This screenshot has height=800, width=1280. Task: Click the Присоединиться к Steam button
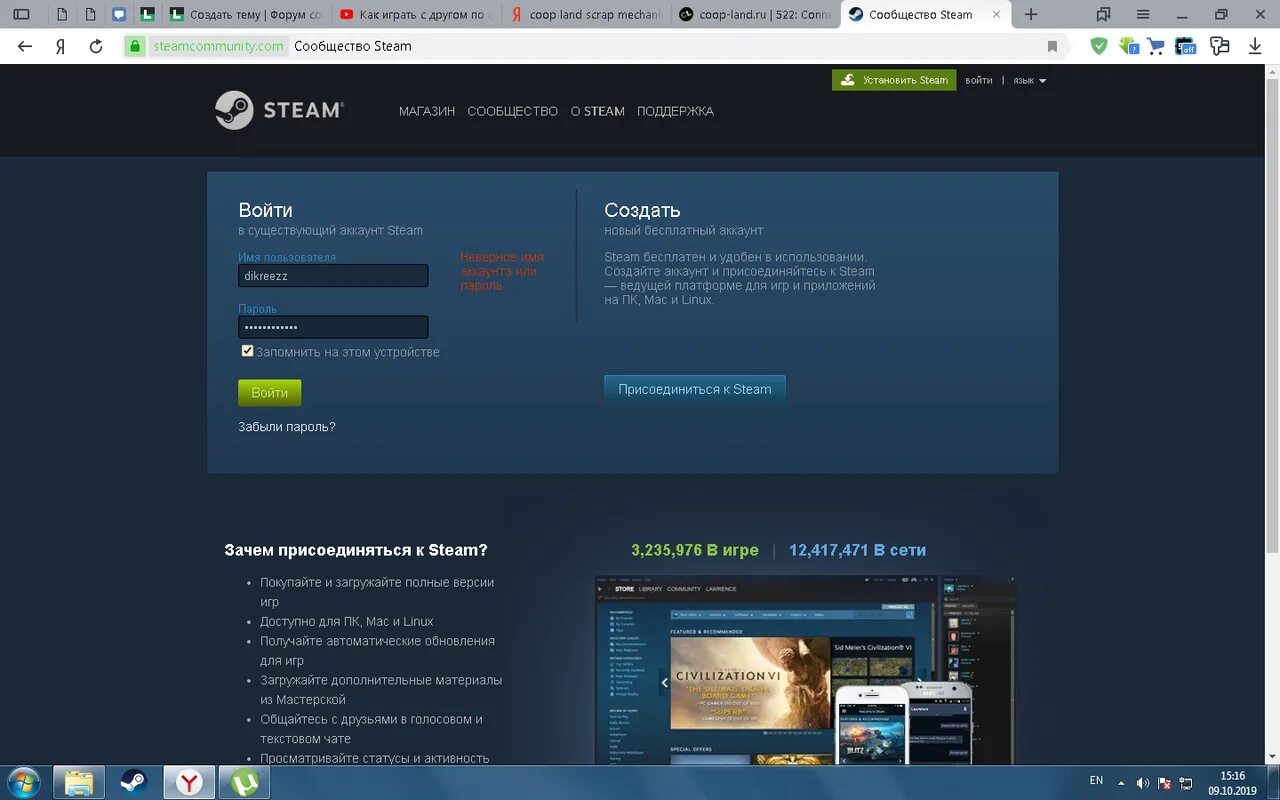tap(695, 389)
